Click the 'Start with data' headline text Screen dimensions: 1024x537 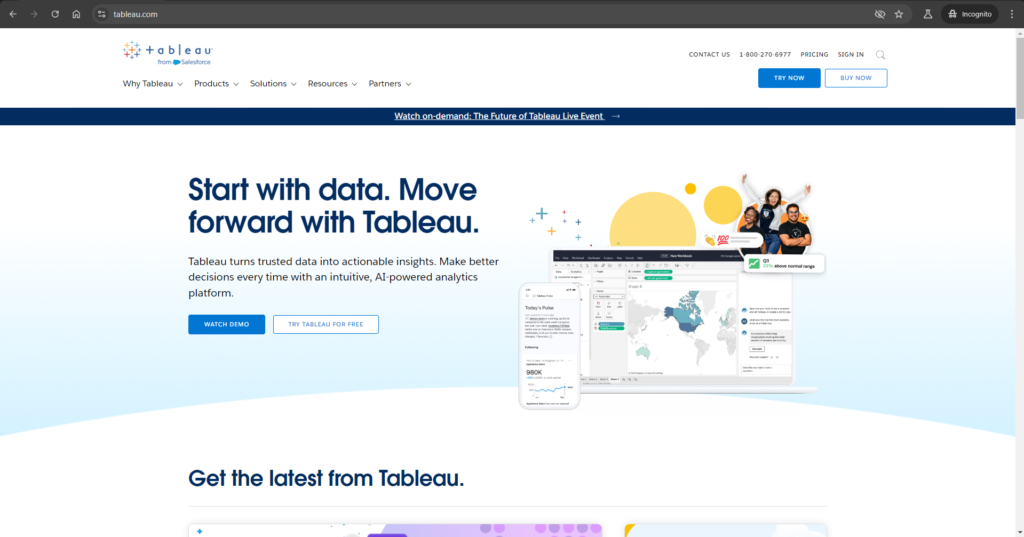click(334, 206)
